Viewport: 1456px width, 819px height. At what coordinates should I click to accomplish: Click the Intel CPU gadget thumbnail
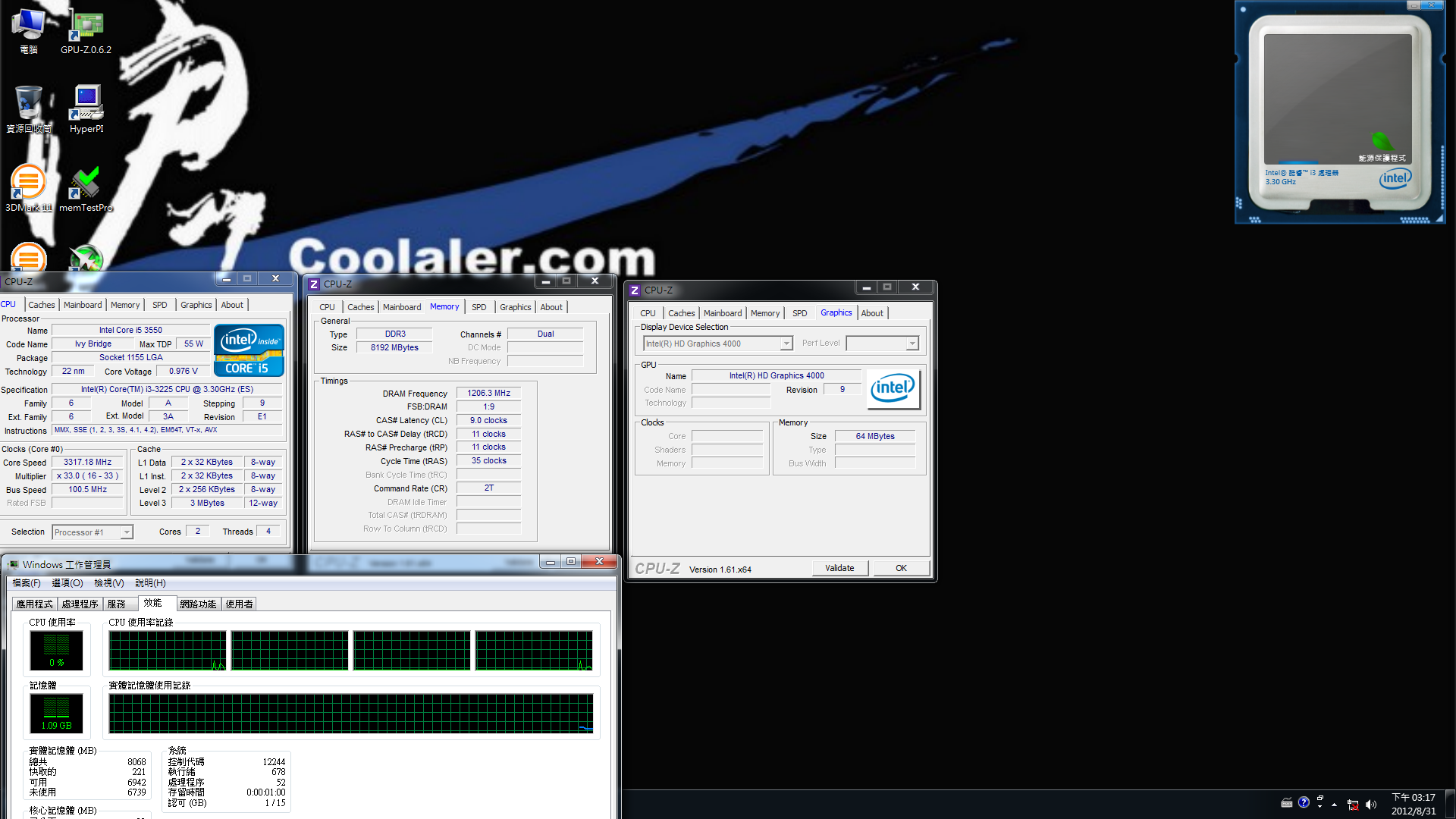[x=1339, y=112]
